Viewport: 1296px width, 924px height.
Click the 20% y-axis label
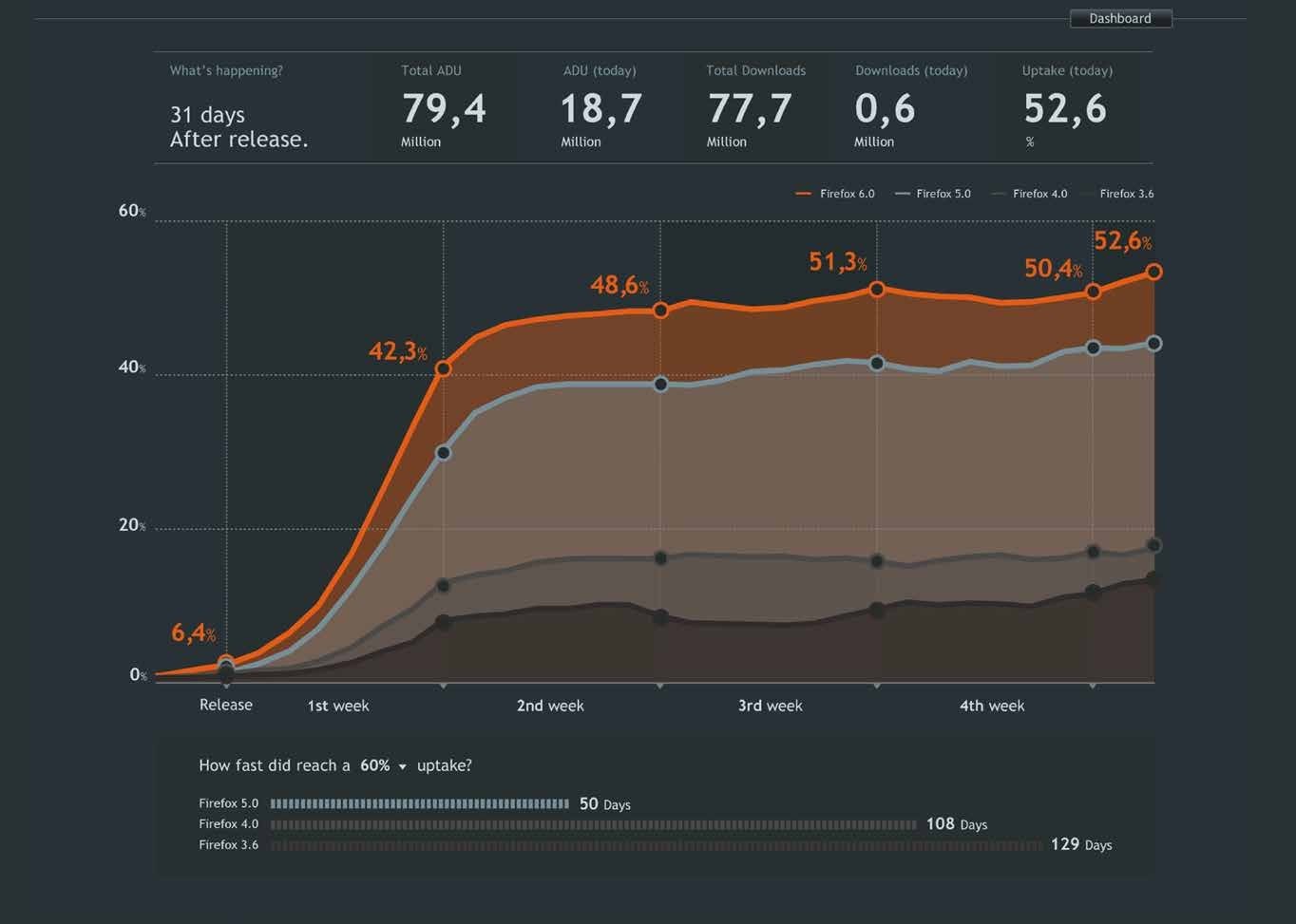pos(132,525)
